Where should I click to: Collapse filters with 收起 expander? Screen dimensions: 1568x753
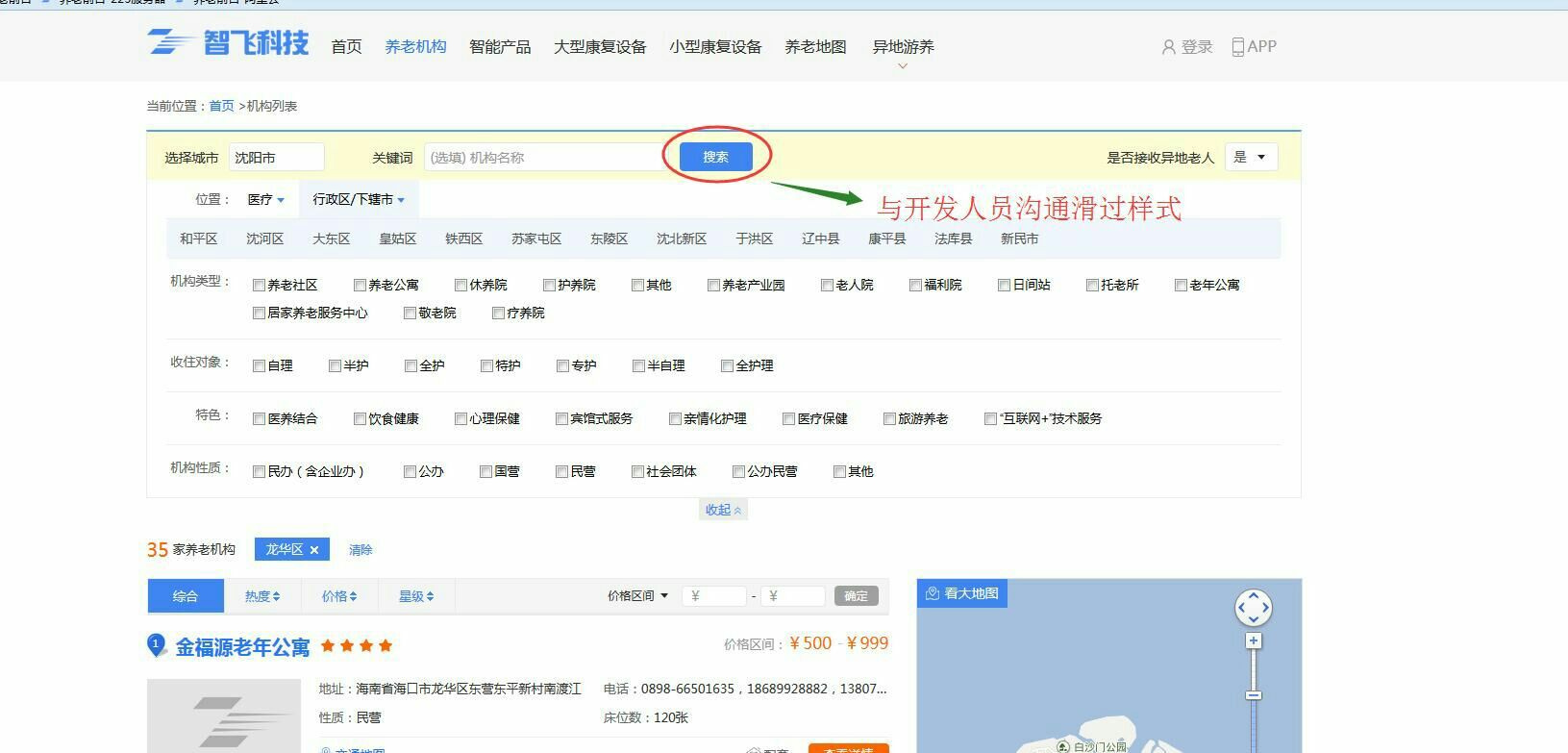coord(723,510)
